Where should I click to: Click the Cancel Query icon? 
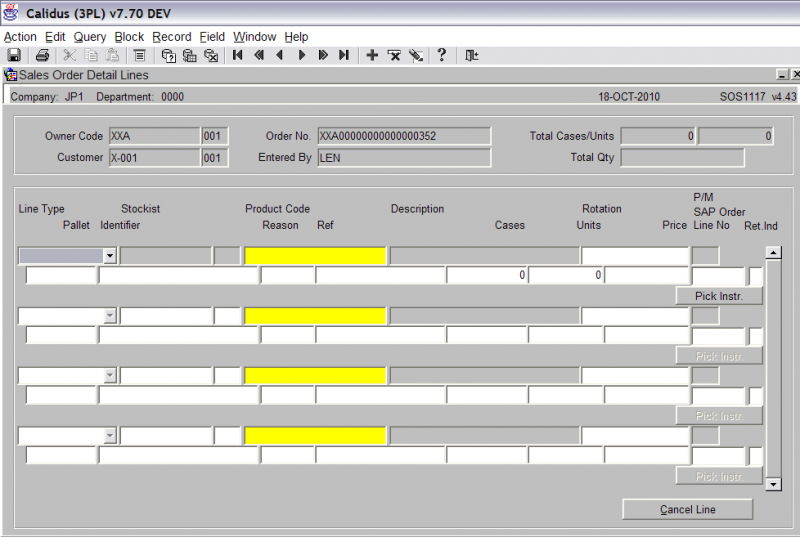click(211, 55)
